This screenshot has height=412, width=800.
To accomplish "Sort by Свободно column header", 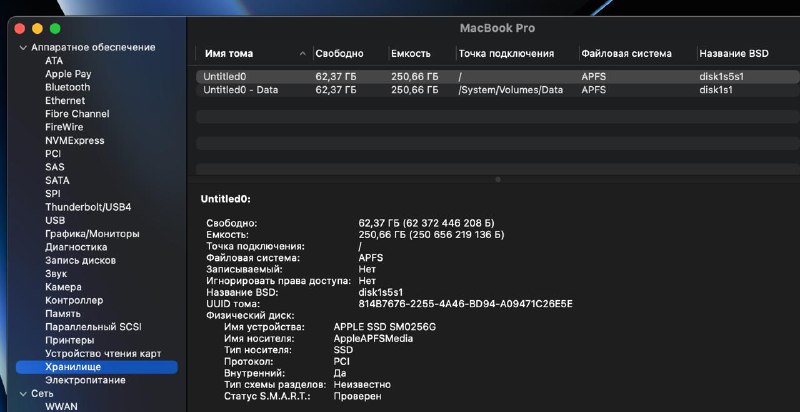I will tap(339, 54).
